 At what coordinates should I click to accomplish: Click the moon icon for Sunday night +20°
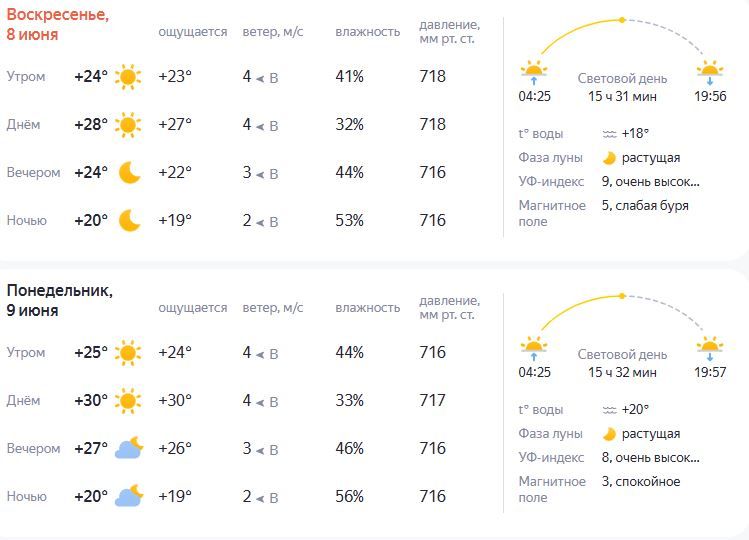click(129, 220)
